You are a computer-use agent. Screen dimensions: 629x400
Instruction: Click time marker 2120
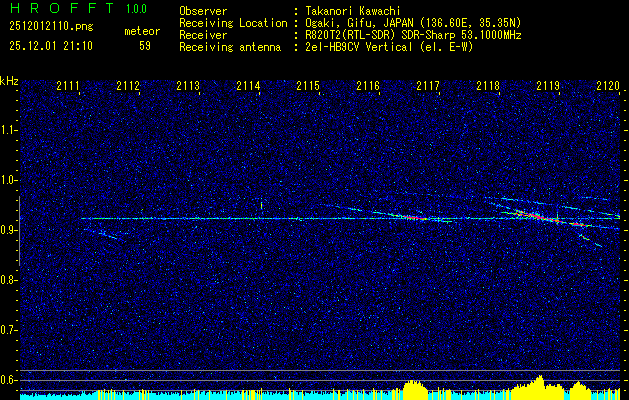(x=608, y=85)
